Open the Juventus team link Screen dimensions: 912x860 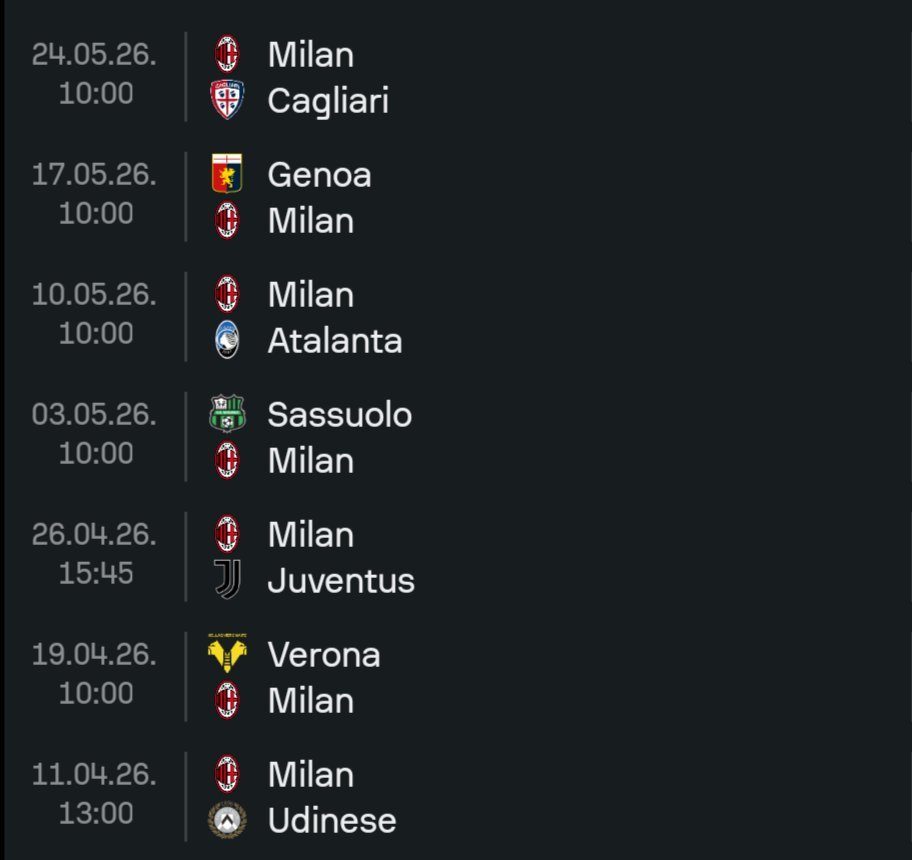(341, 581)
